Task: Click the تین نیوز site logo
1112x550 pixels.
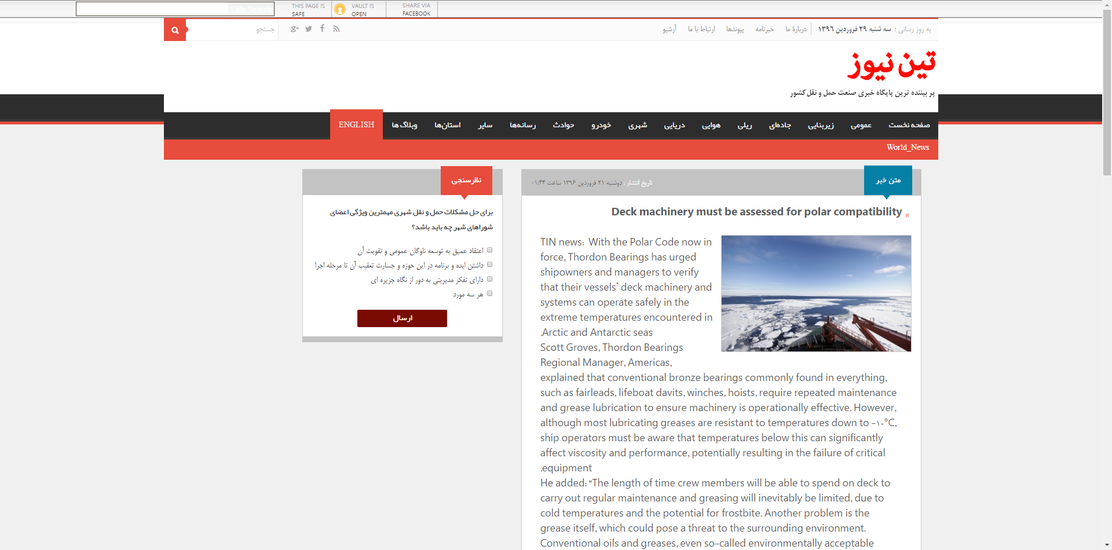Action: [891, 64]
